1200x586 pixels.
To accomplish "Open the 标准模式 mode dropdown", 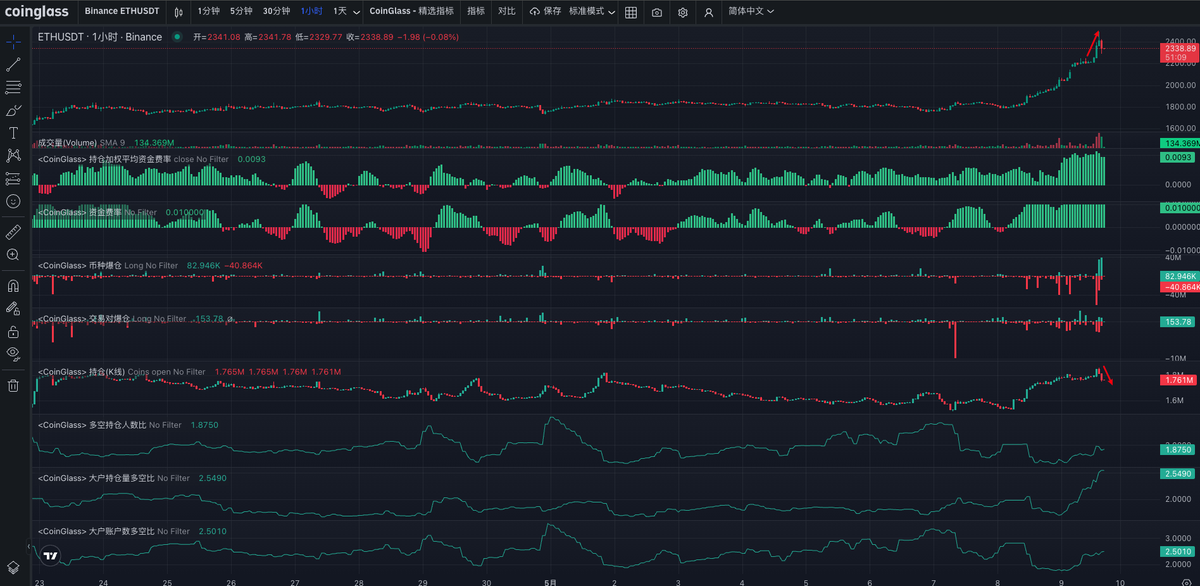I will click(592, 11).
